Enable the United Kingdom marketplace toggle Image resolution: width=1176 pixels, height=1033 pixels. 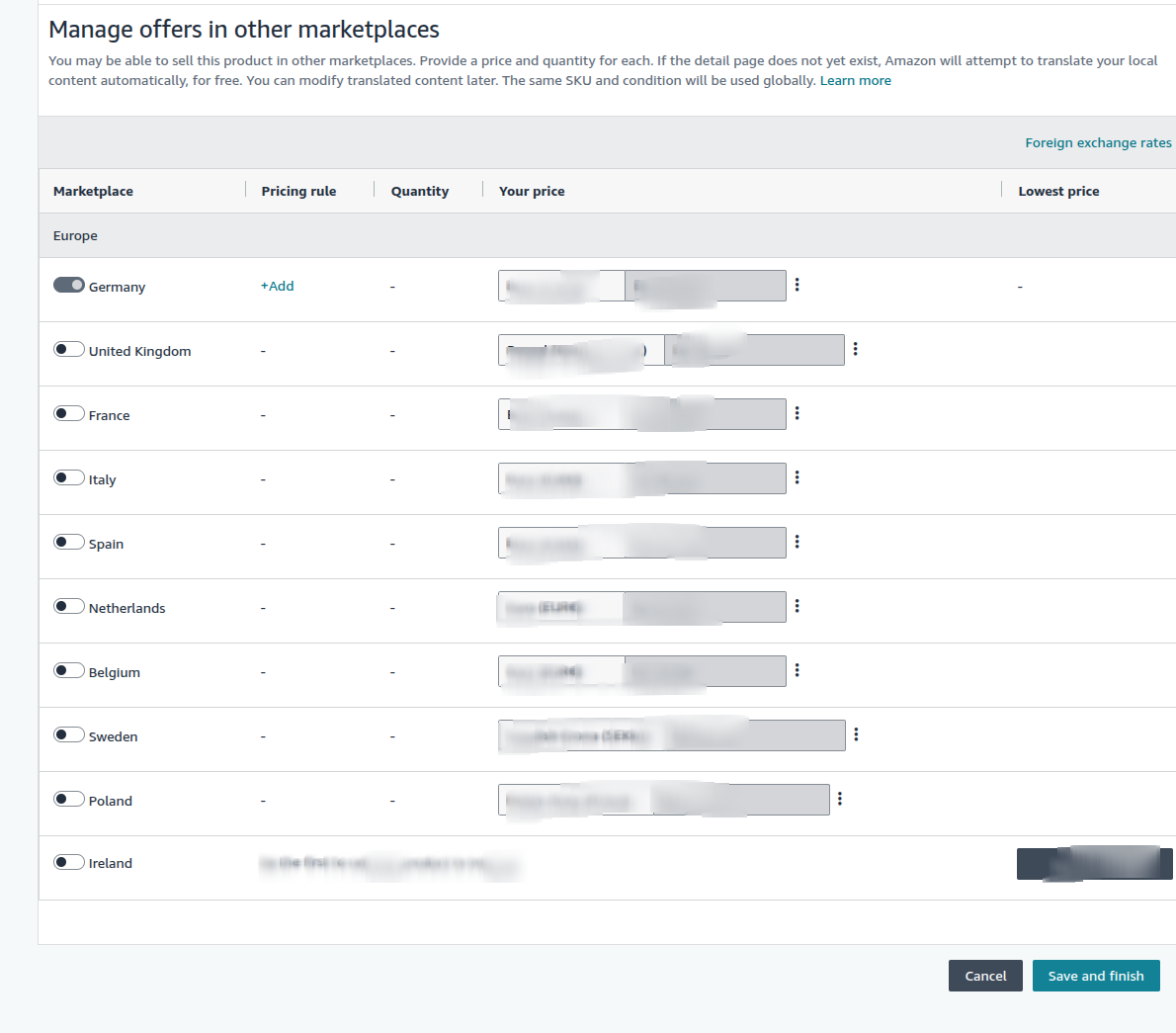pyautogui.click(x=68, y=349)
